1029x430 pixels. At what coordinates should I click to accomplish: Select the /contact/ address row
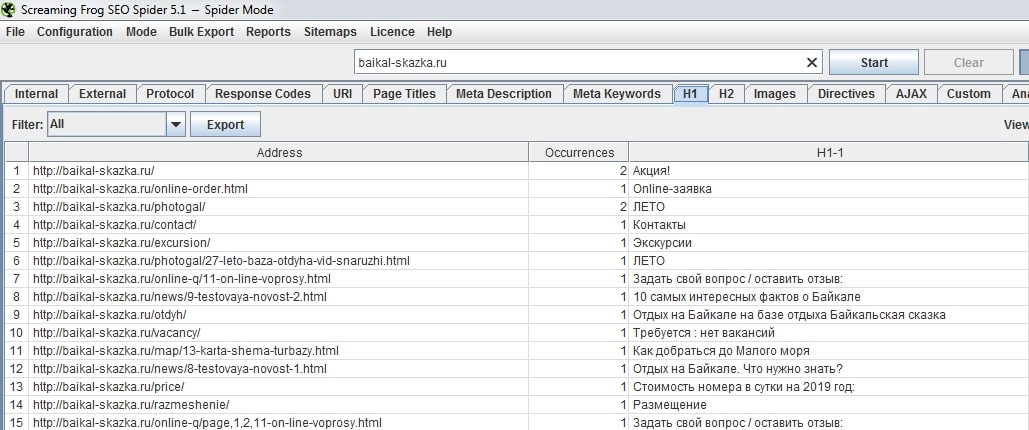[279, 225]
